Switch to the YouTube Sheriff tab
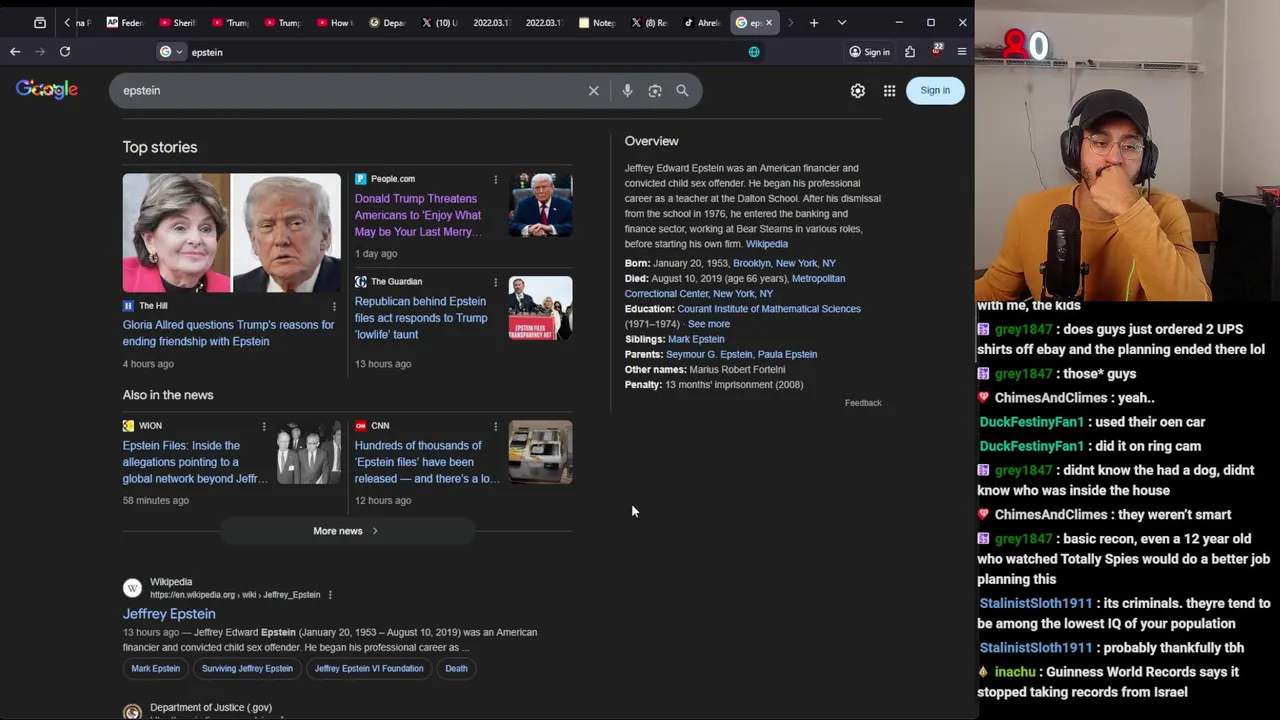Image resolution: width=1280 pixels, height=720 pixels. [179, 23]
